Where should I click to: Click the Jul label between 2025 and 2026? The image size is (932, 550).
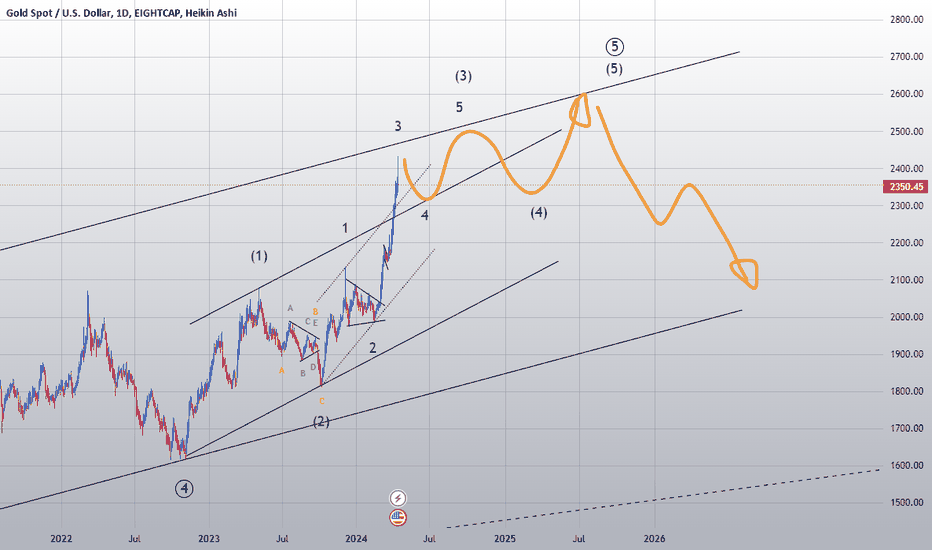pyautogui.click(x=579, y=539)
